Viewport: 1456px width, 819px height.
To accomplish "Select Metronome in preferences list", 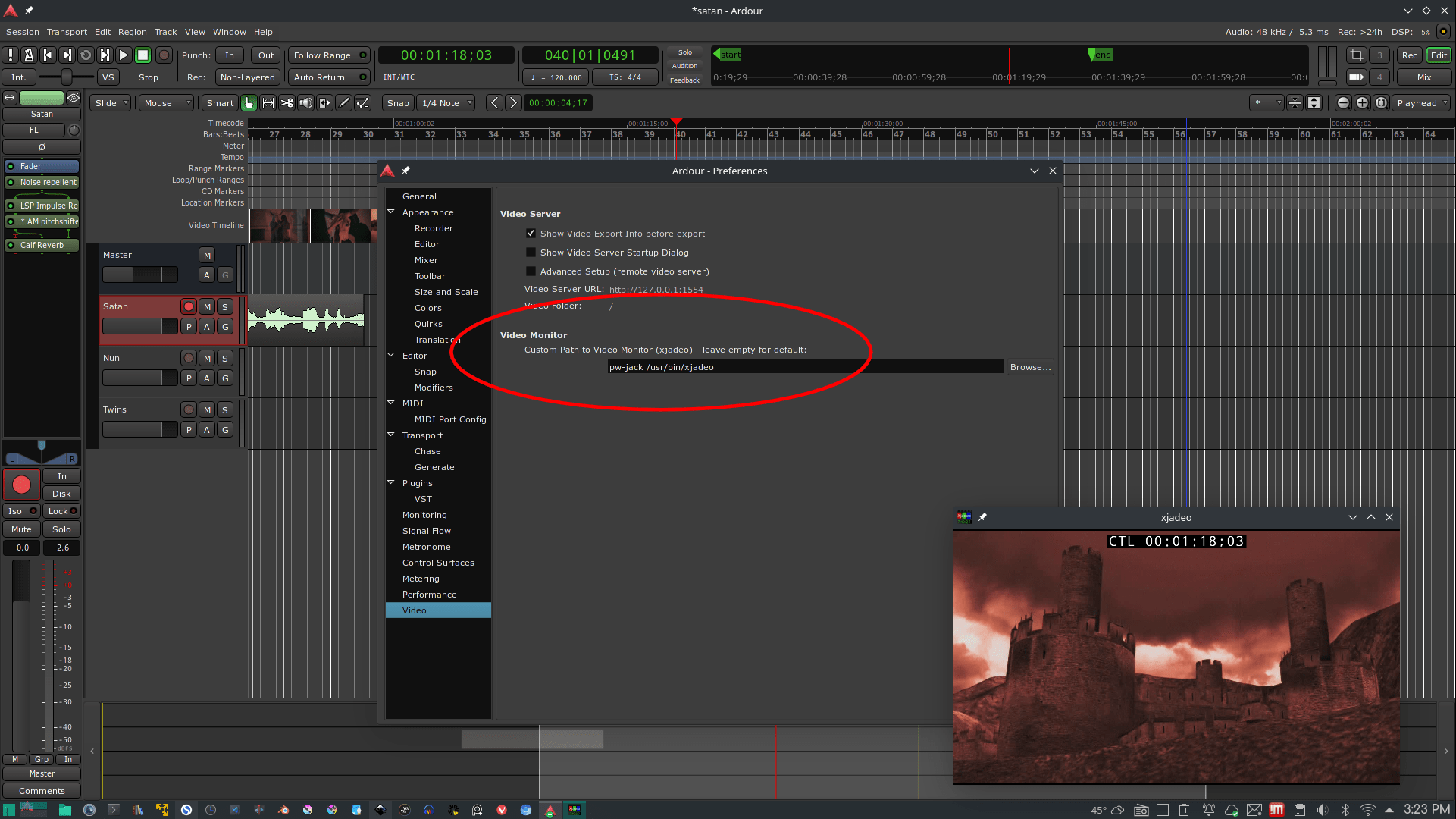I will pos(426,547).
